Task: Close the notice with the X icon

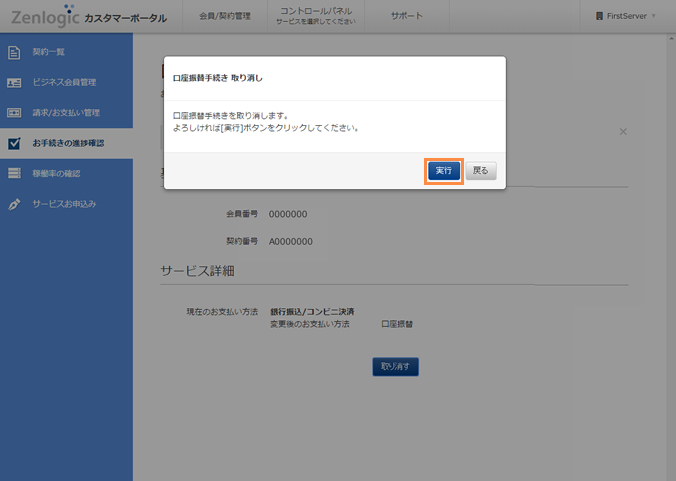Action: click(623, 132)
